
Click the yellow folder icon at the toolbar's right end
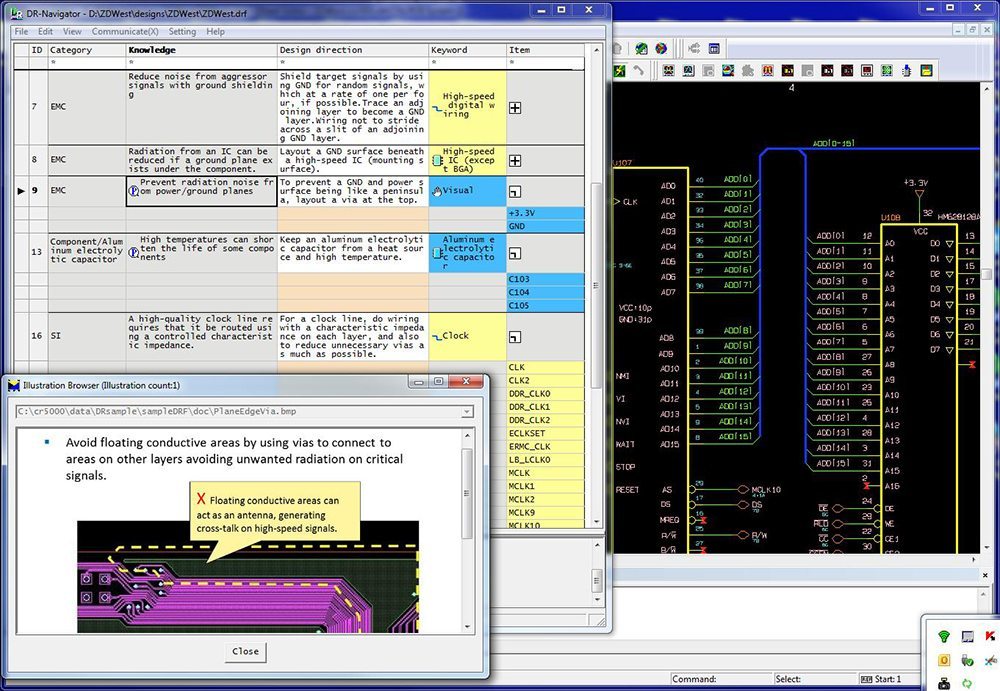click(x=926, y=71)
